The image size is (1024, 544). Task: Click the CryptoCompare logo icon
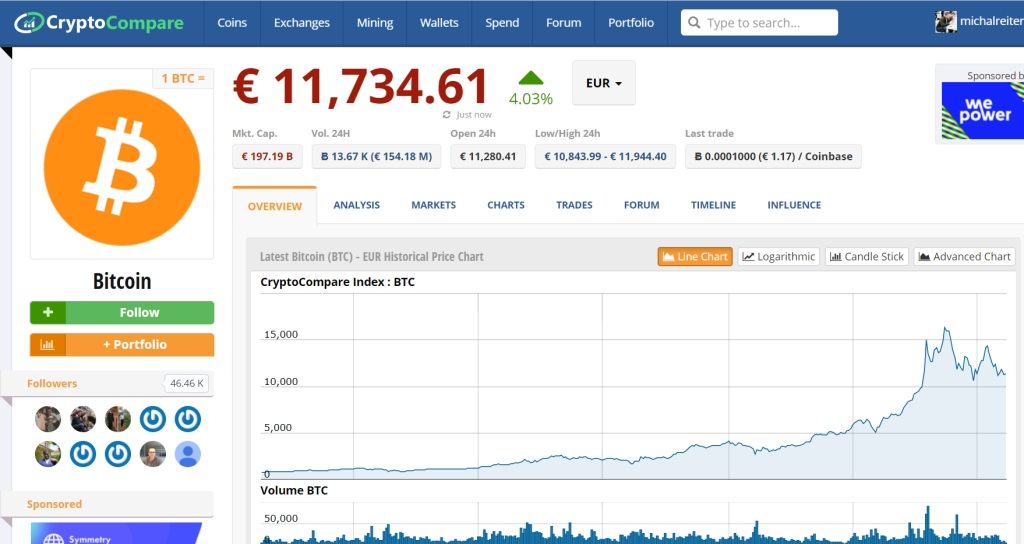tap(29, 22)
